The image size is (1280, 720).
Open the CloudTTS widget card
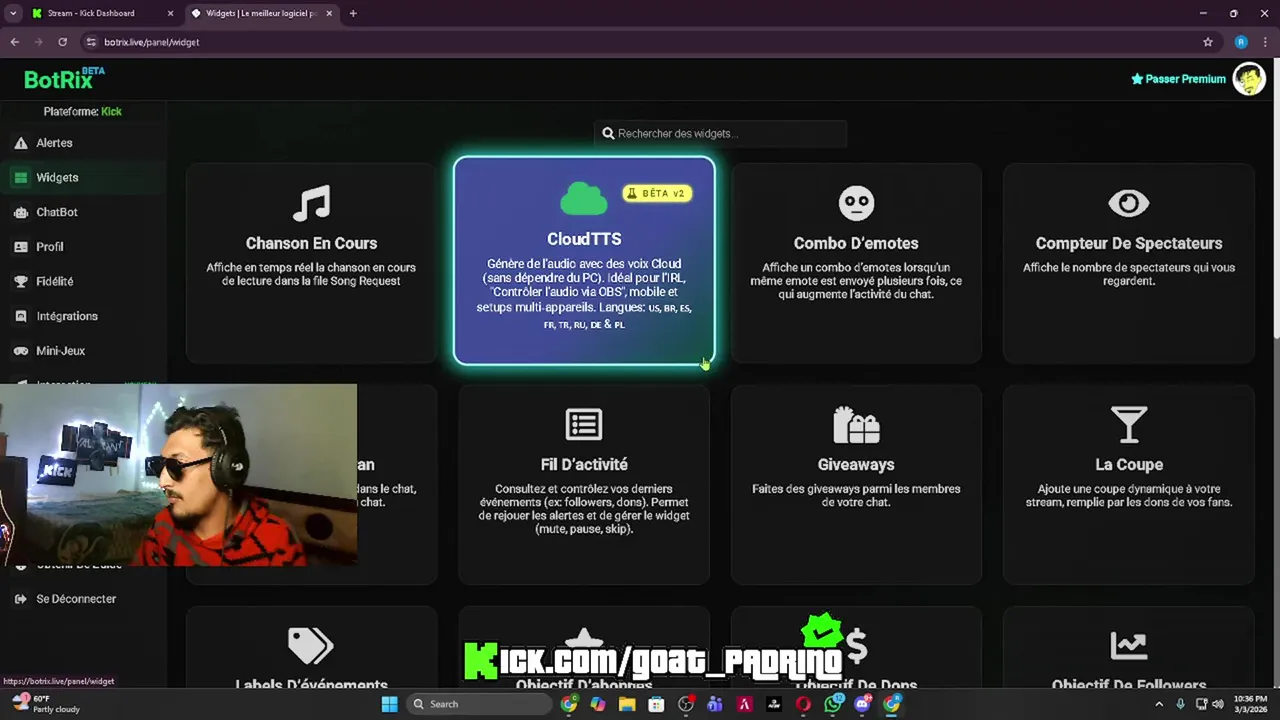click(x=584, y=260)
